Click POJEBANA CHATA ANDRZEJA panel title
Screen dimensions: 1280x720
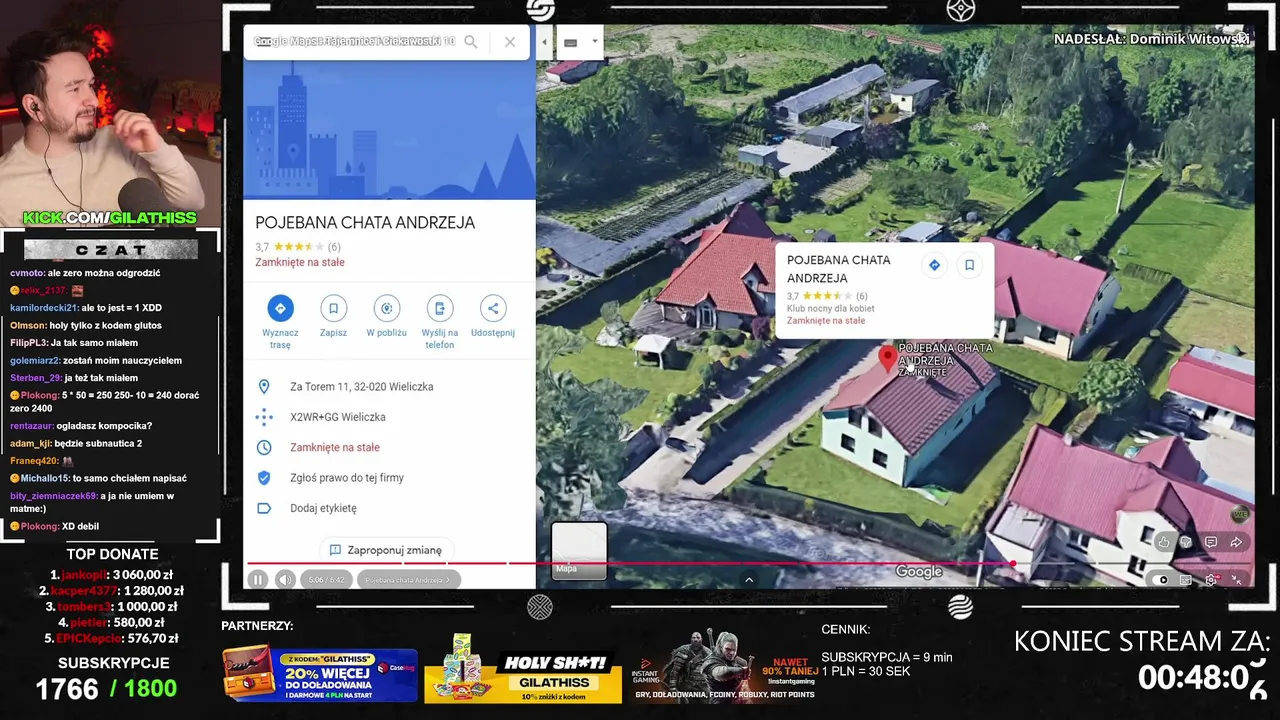pyautogui.click(x=365, y=223)
